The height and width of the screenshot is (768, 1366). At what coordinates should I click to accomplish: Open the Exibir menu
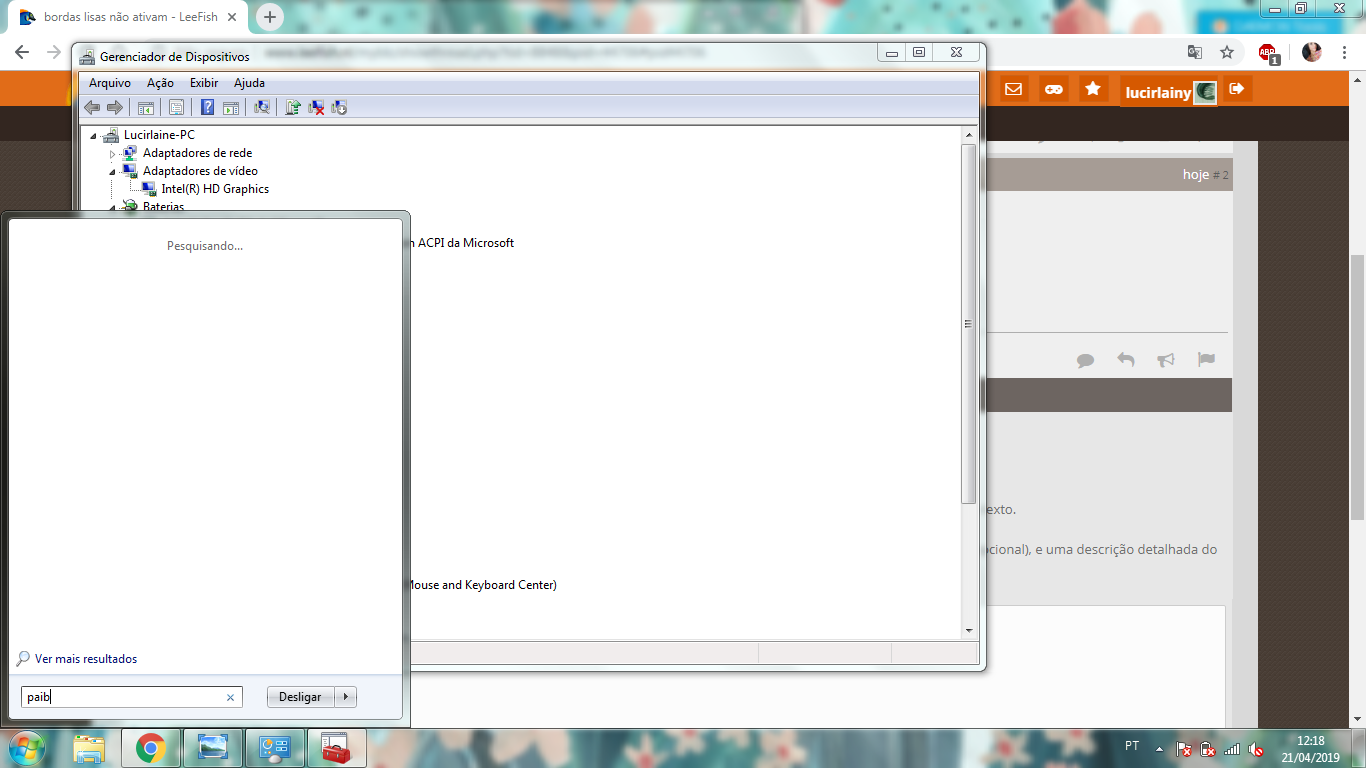tap(204, 83)
